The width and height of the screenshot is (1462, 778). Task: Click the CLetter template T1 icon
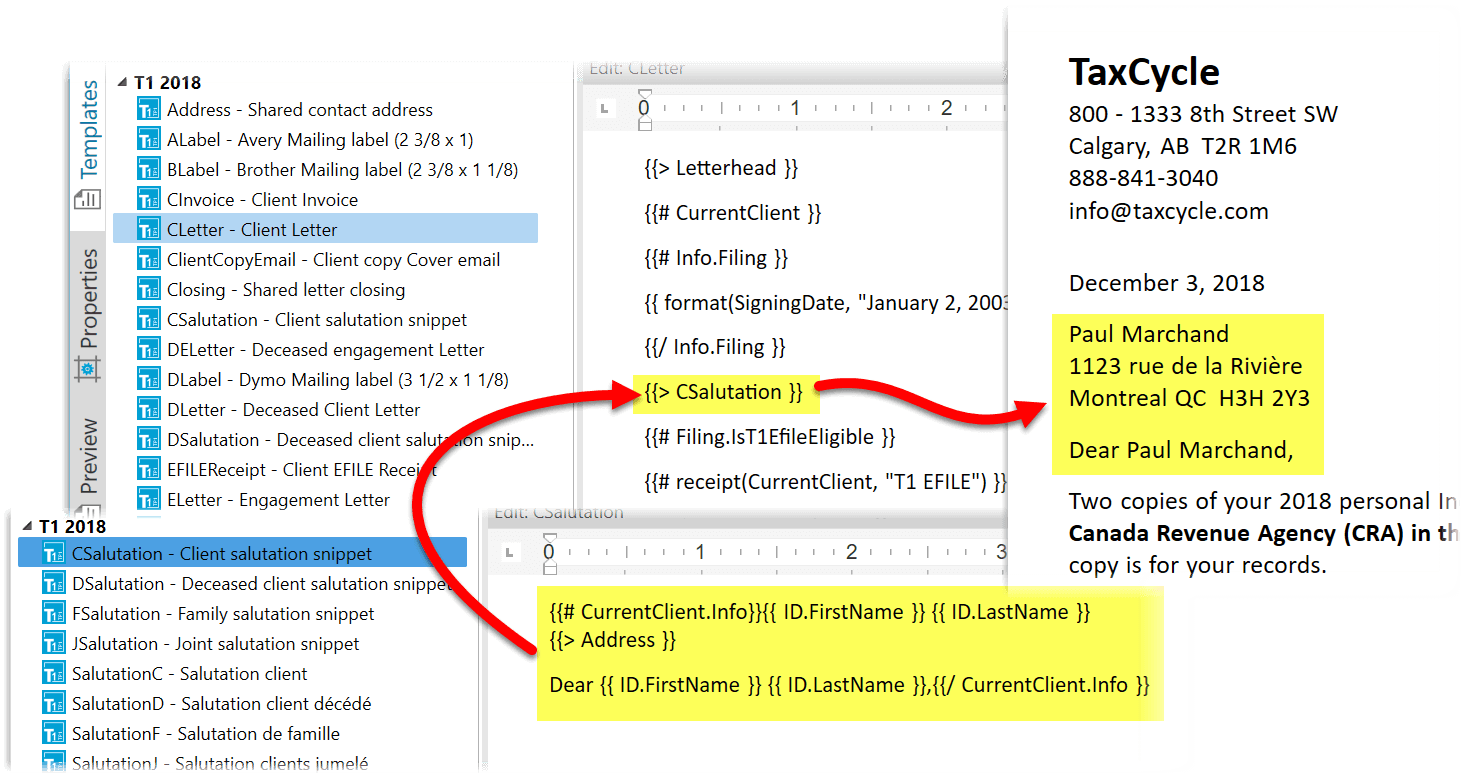(149, 230)
